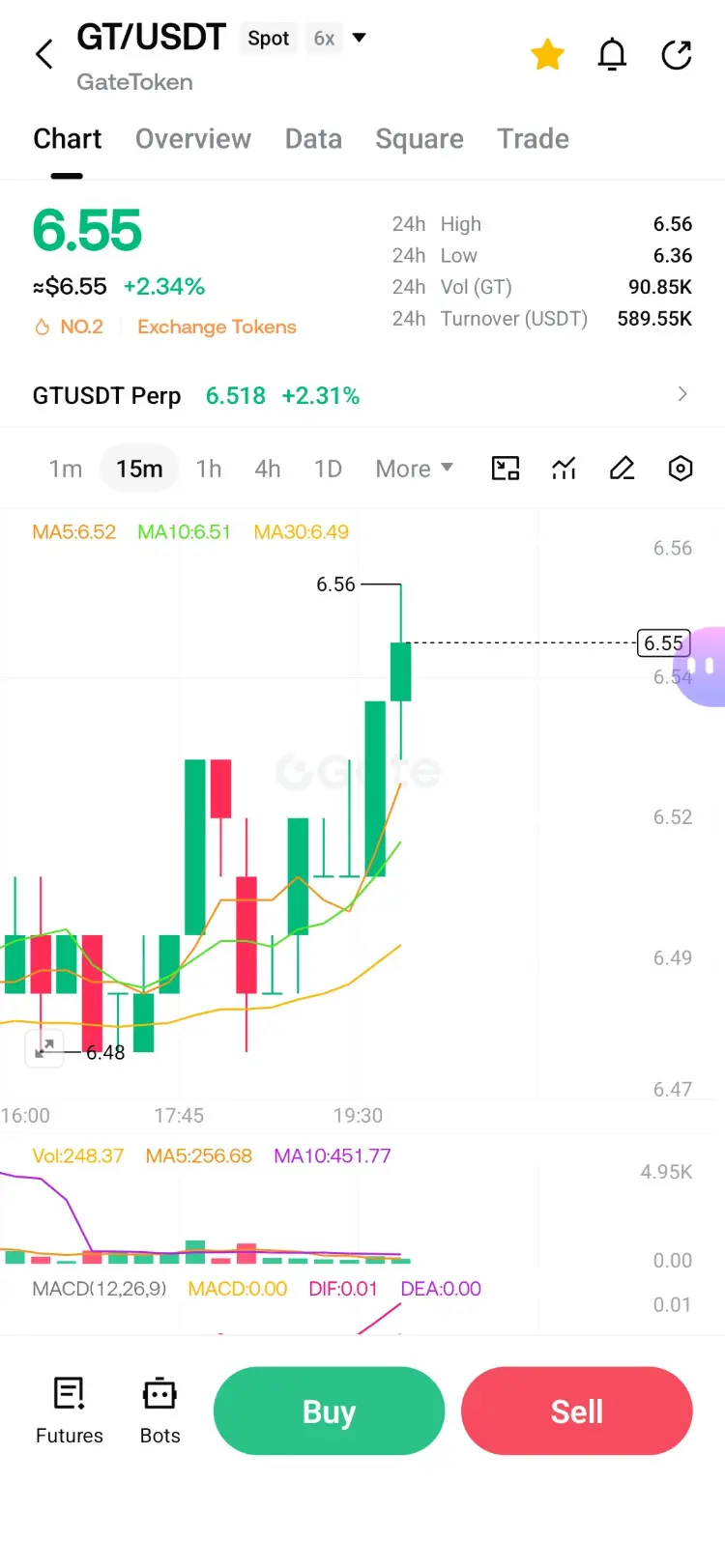
Task: Open the Trade tab
Action: coord(533,139)
